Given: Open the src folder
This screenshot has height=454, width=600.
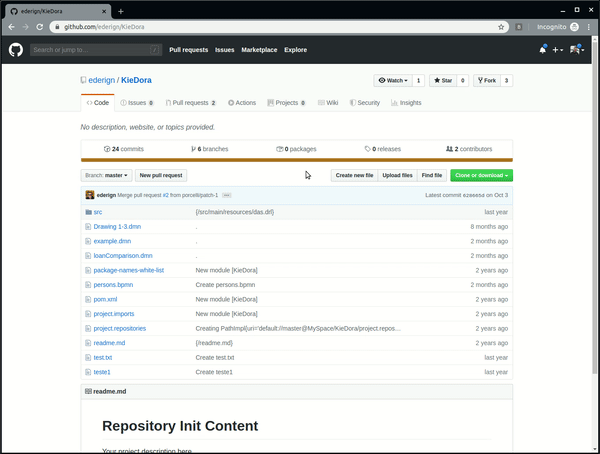Looking at the screenshot, I should [x=98, y=212].
